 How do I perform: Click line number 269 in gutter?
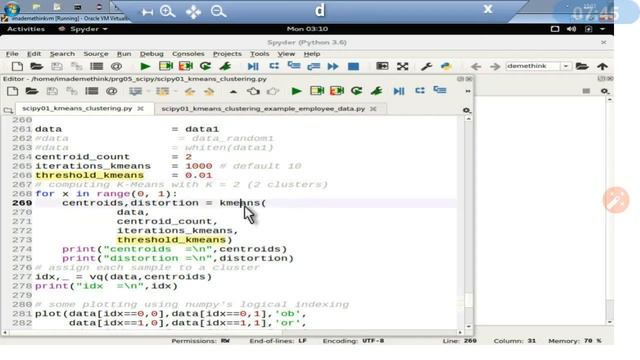(22, 203)
